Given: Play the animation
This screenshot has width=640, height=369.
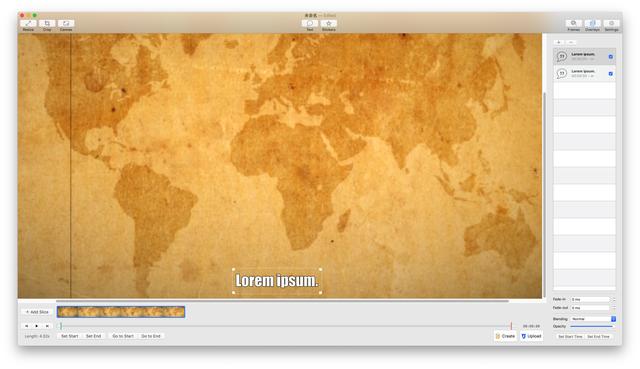Looking at the screenshot, I should pyautogui.click(x=37, y=326).
